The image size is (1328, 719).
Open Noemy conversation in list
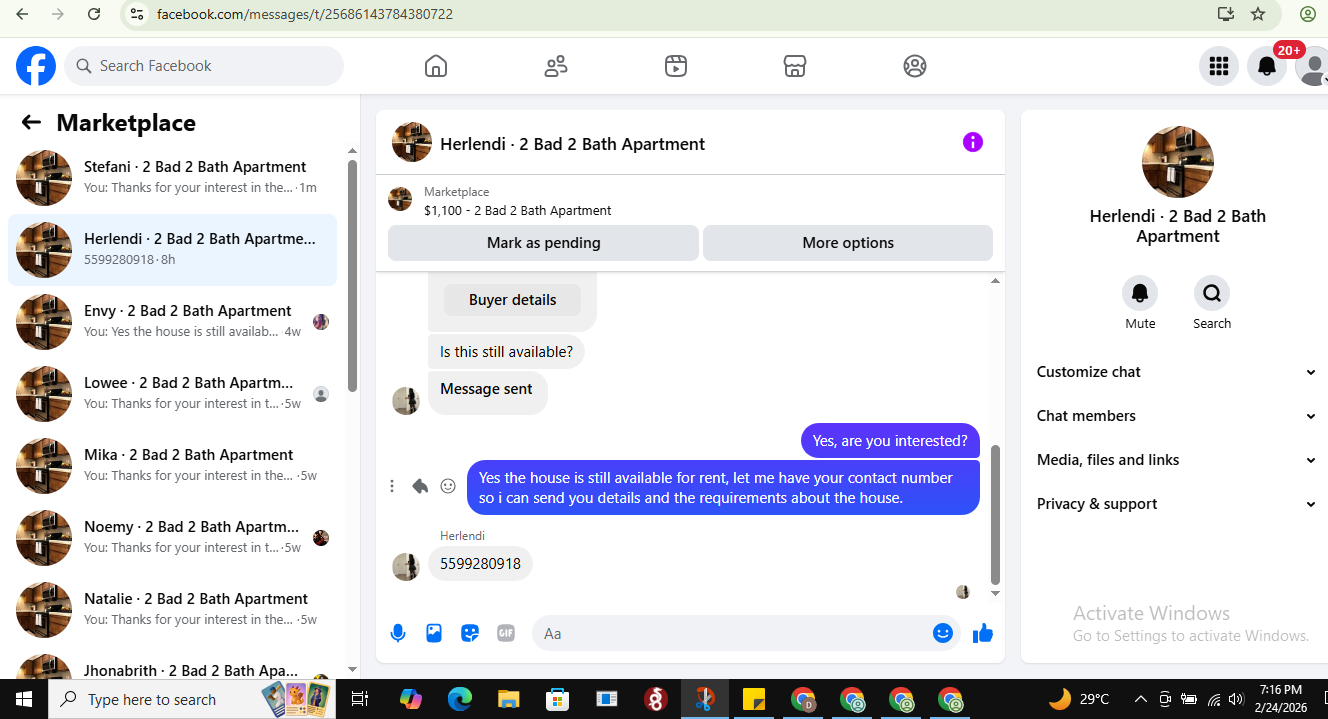click(172, 538)
